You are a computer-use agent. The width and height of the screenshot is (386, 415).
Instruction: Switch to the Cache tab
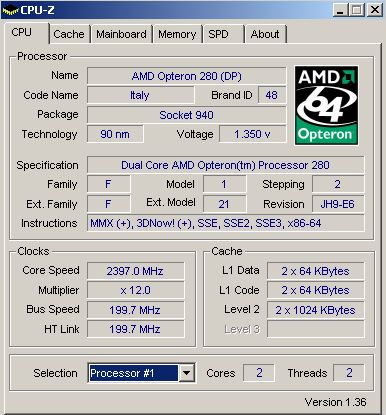pos(69,34)
